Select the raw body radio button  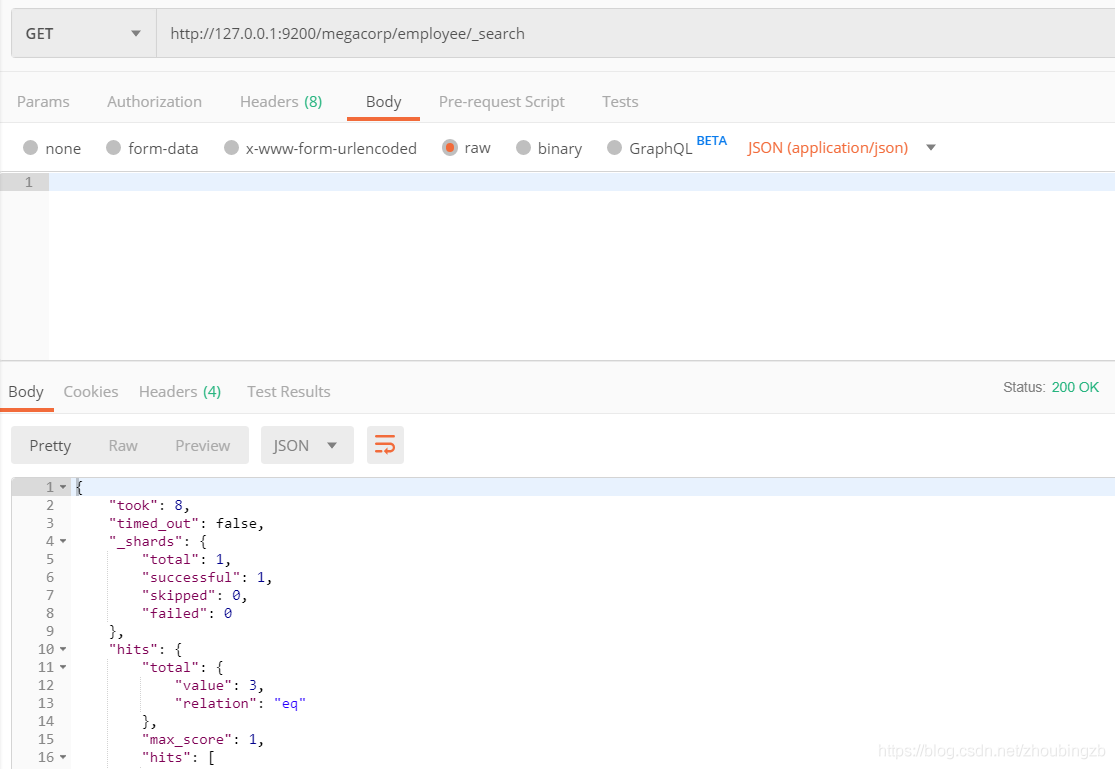pyautogui.click(x=449, y=147)
